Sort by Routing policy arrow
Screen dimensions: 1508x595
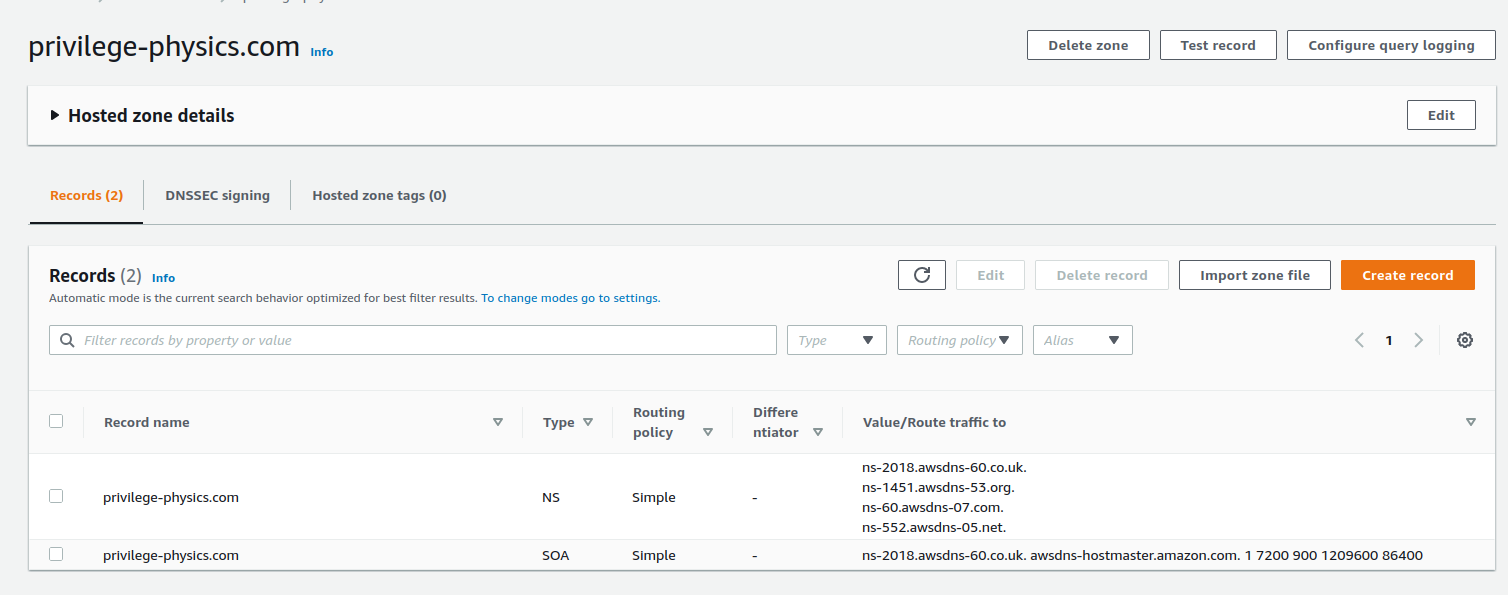tap(708, 432)
